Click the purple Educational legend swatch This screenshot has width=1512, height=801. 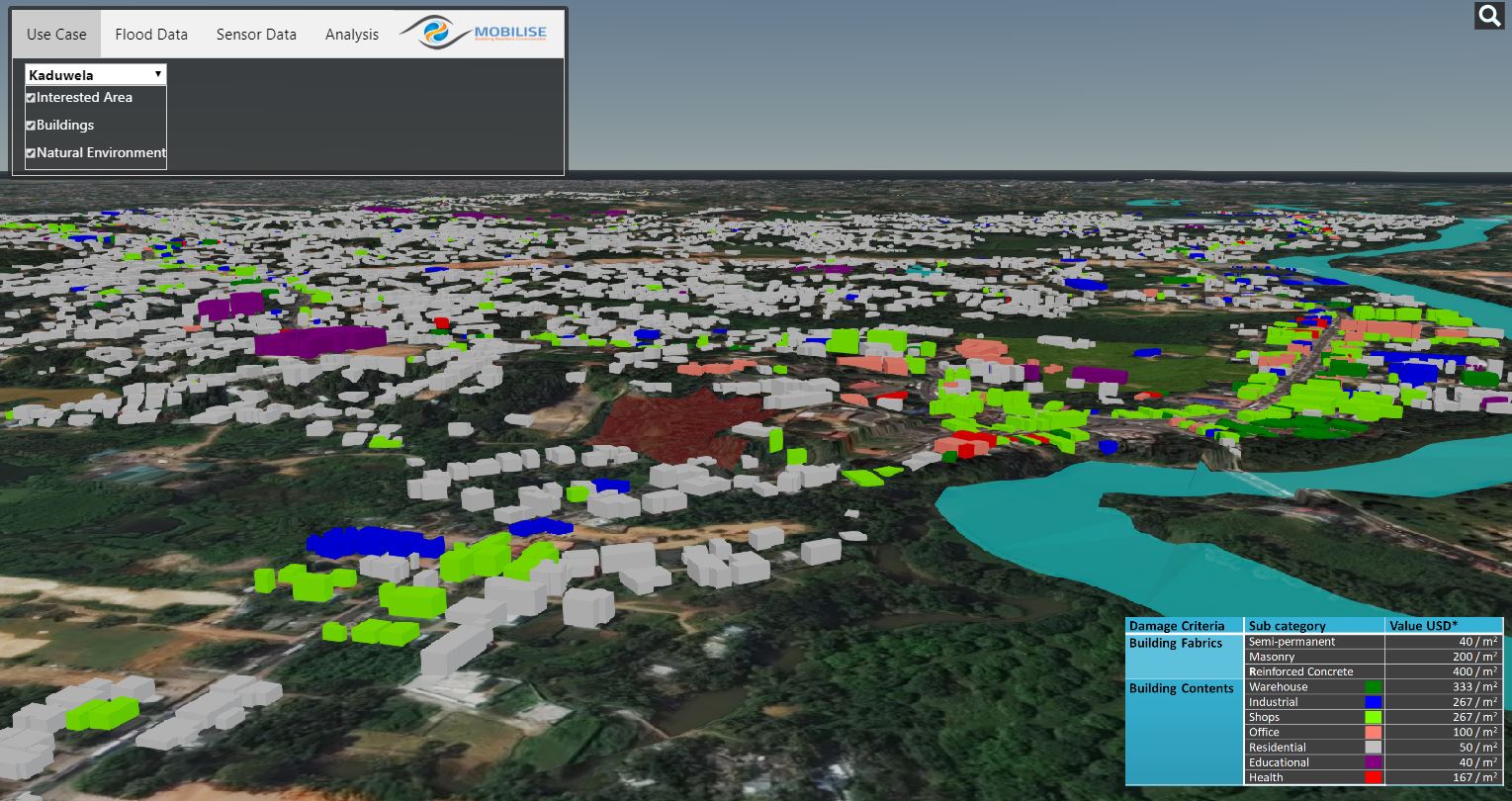click(x=1373, y=762)
